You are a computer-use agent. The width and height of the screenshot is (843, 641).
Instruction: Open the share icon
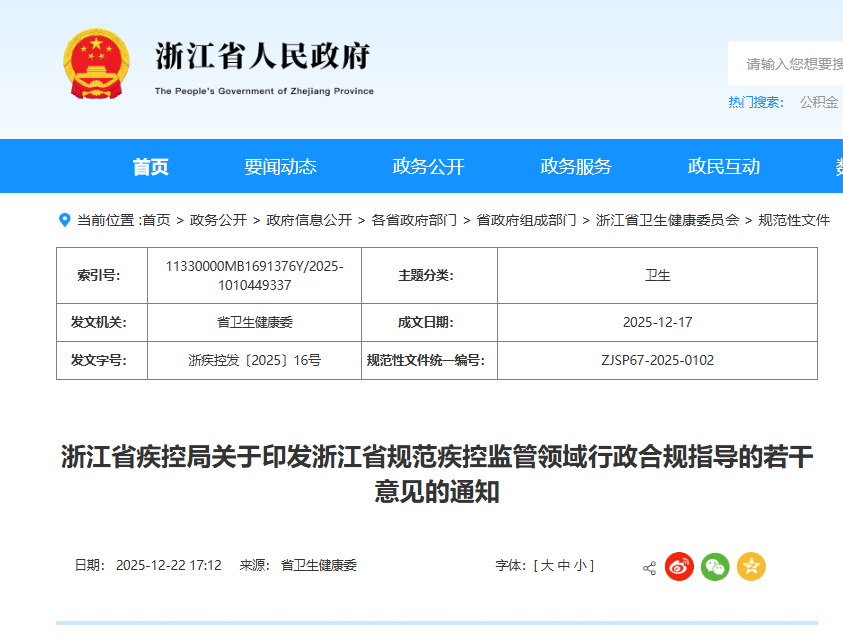649,568
